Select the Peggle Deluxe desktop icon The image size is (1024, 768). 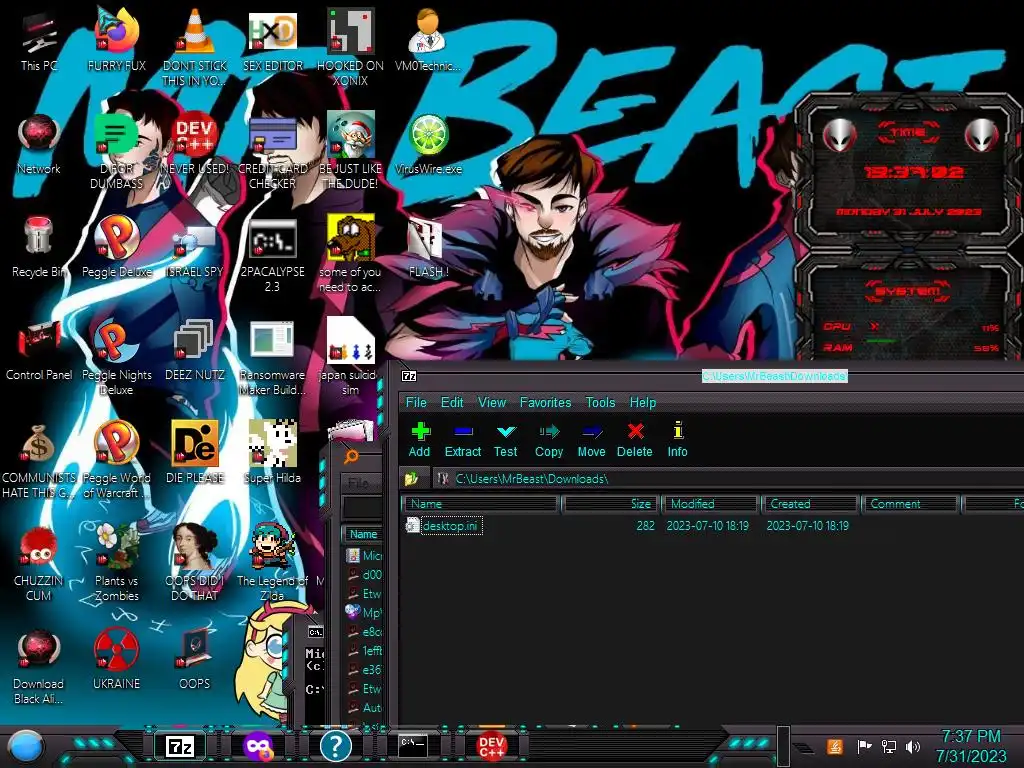[117, 247]
